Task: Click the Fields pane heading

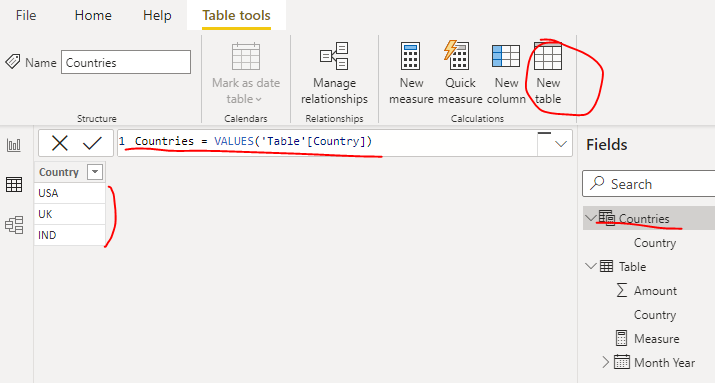Action: coord(607,145)
